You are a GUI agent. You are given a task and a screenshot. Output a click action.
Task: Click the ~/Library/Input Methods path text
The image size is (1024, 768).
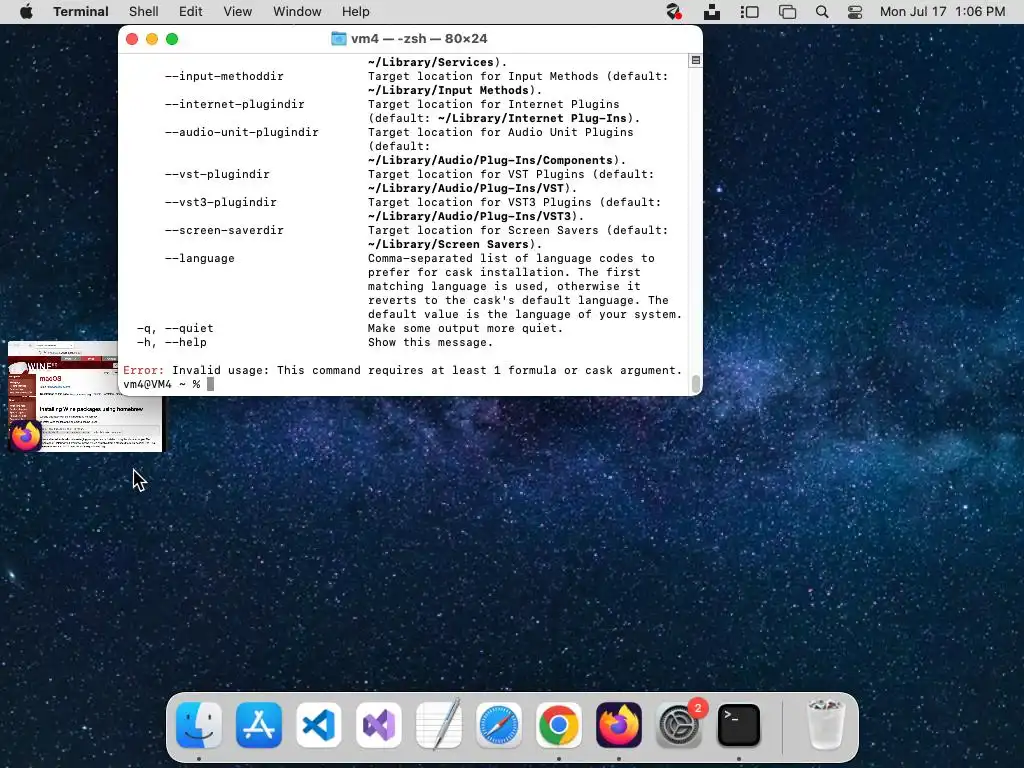(449, 91)
